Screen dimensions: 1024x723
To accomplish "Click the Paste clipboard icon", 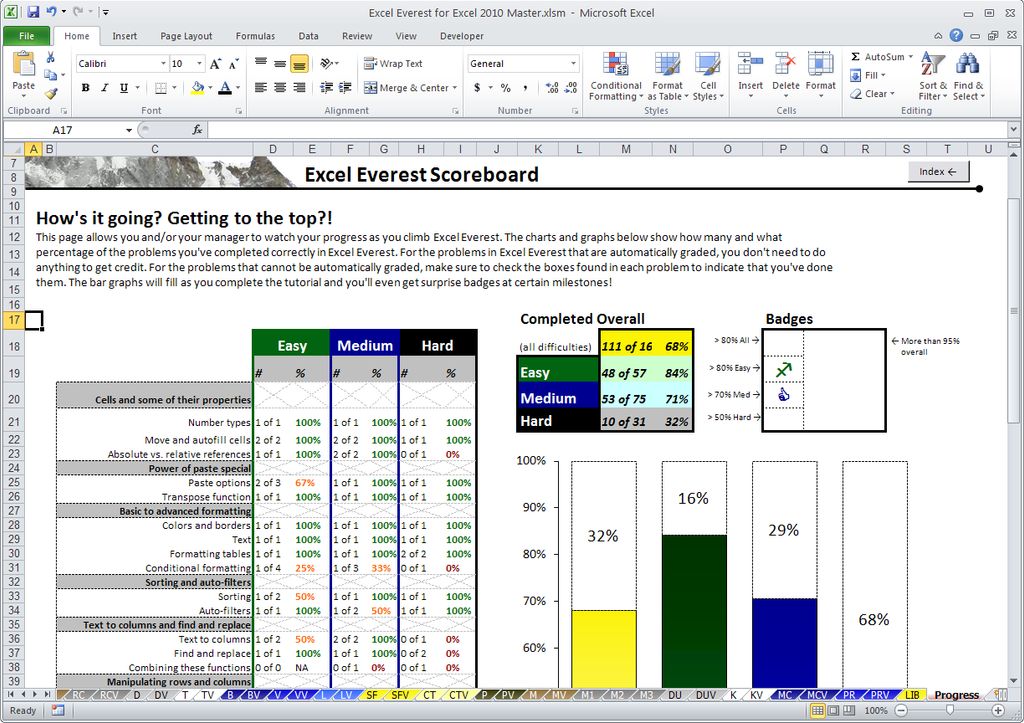I will pyautogui.click(x=24, y=65).
